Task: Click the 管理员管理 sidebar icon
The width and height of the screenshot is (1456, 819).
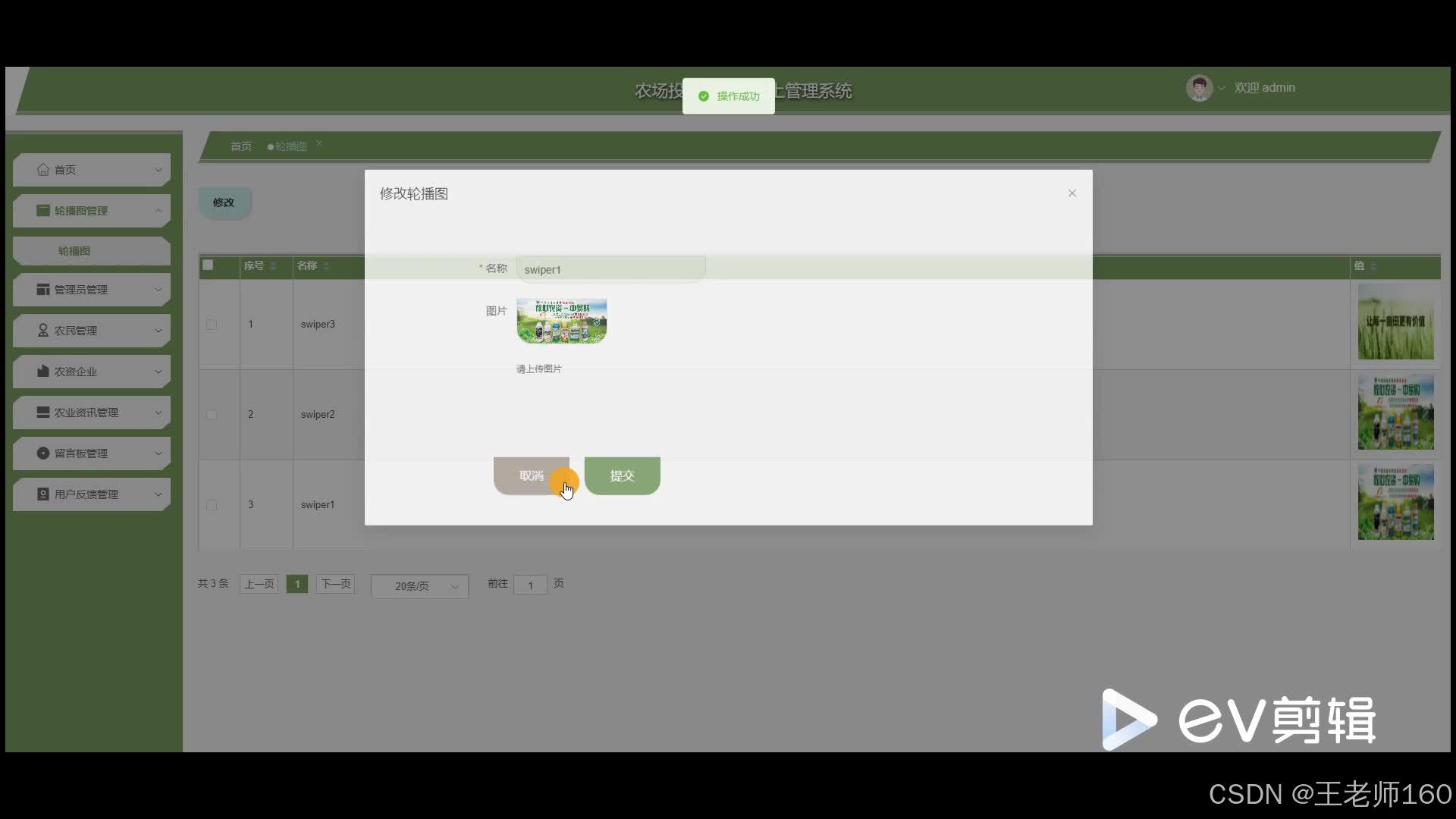Action: [43, 290]
